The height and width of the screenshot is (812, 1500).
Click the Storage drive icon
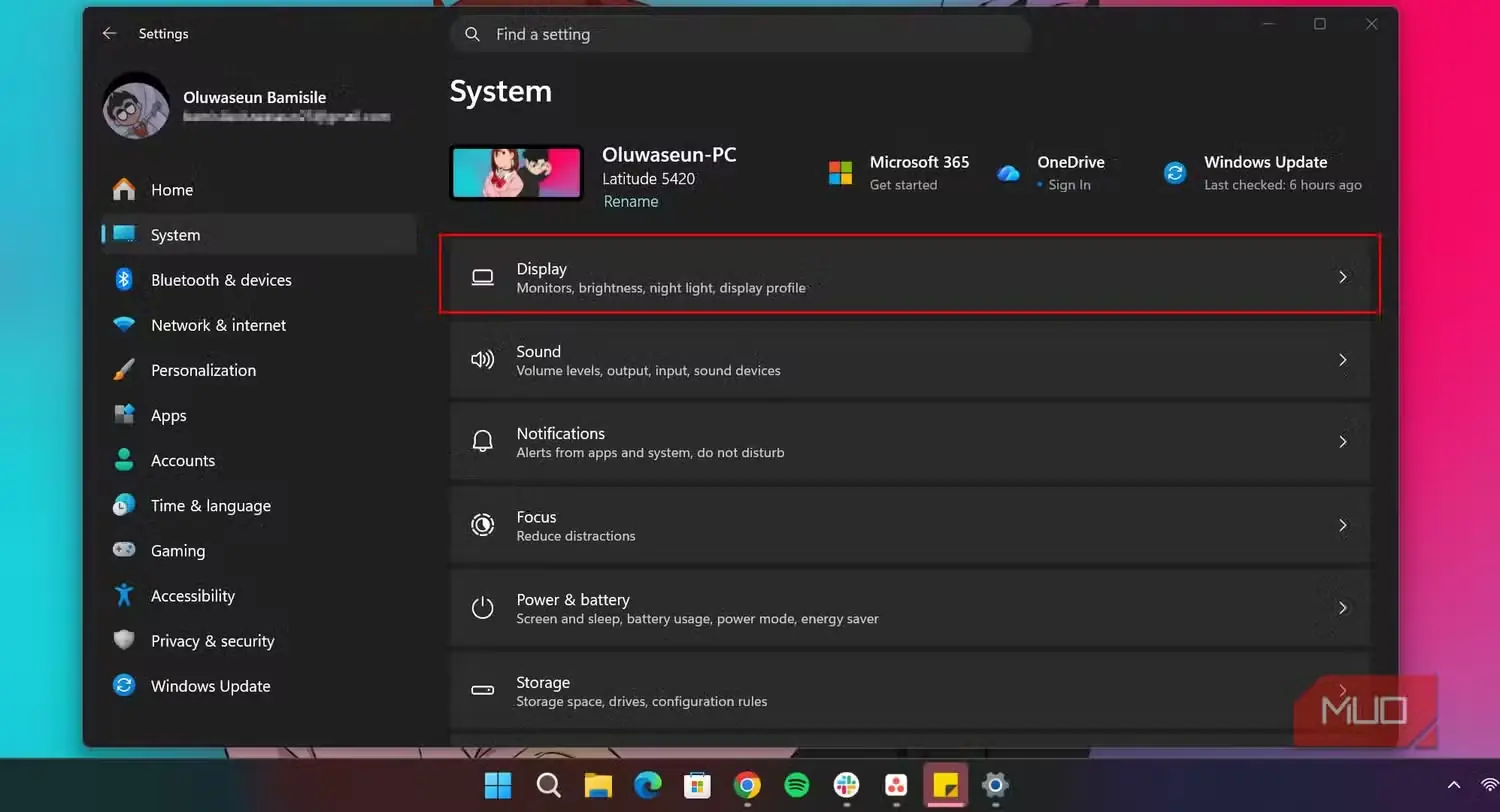pos(483,691)
